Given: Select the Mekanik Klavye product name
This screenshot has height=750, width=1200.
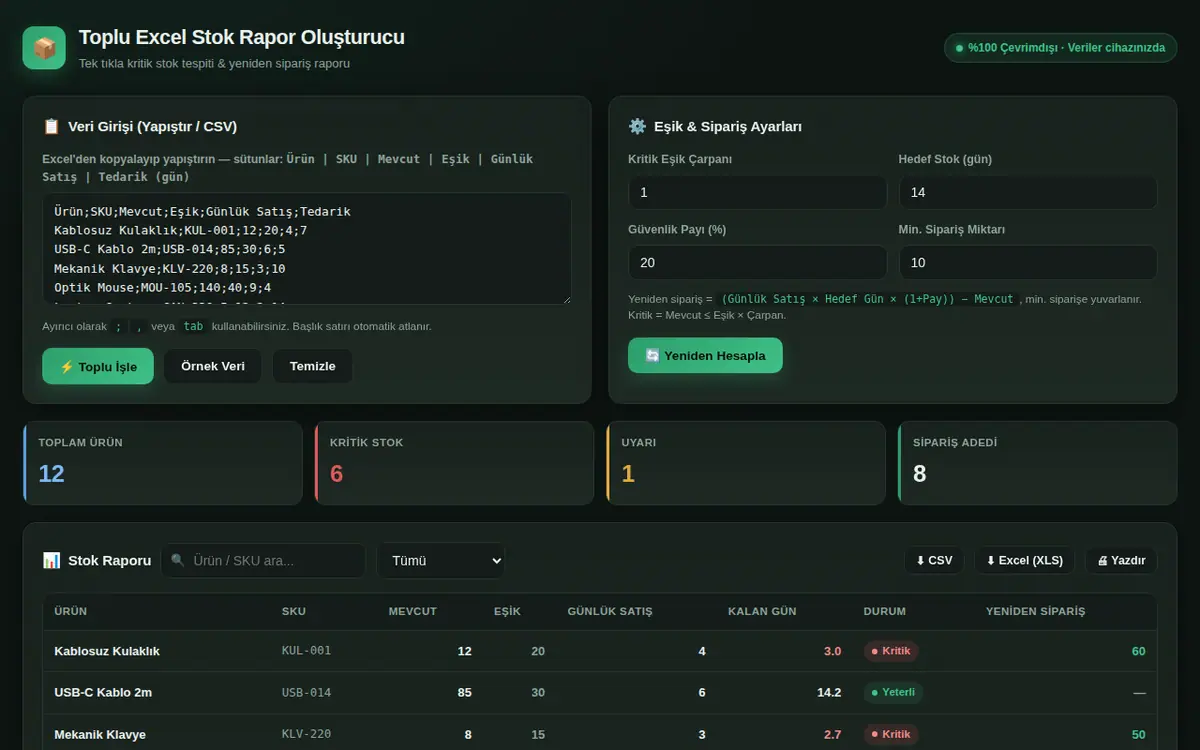Looking at the screenshot, I should [x=100, y=734].
